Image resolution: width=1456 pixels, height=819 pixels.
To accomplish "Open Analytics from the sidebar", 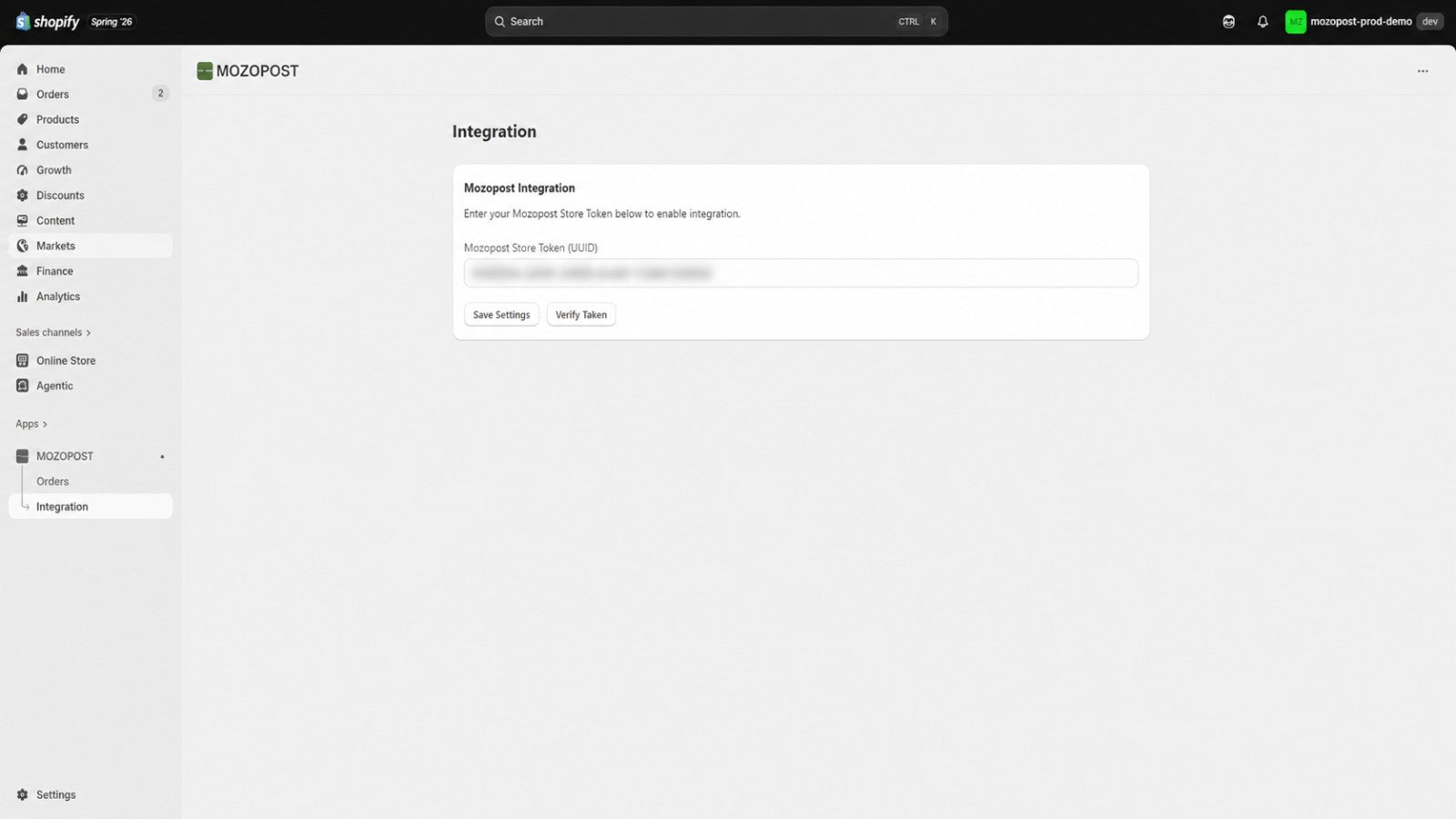I will pyautogui.click(x=90, y=297).
